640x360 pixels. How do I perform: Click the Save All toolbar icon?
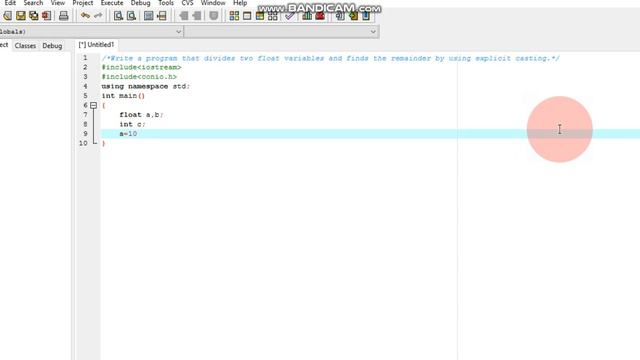click(33, 16)
